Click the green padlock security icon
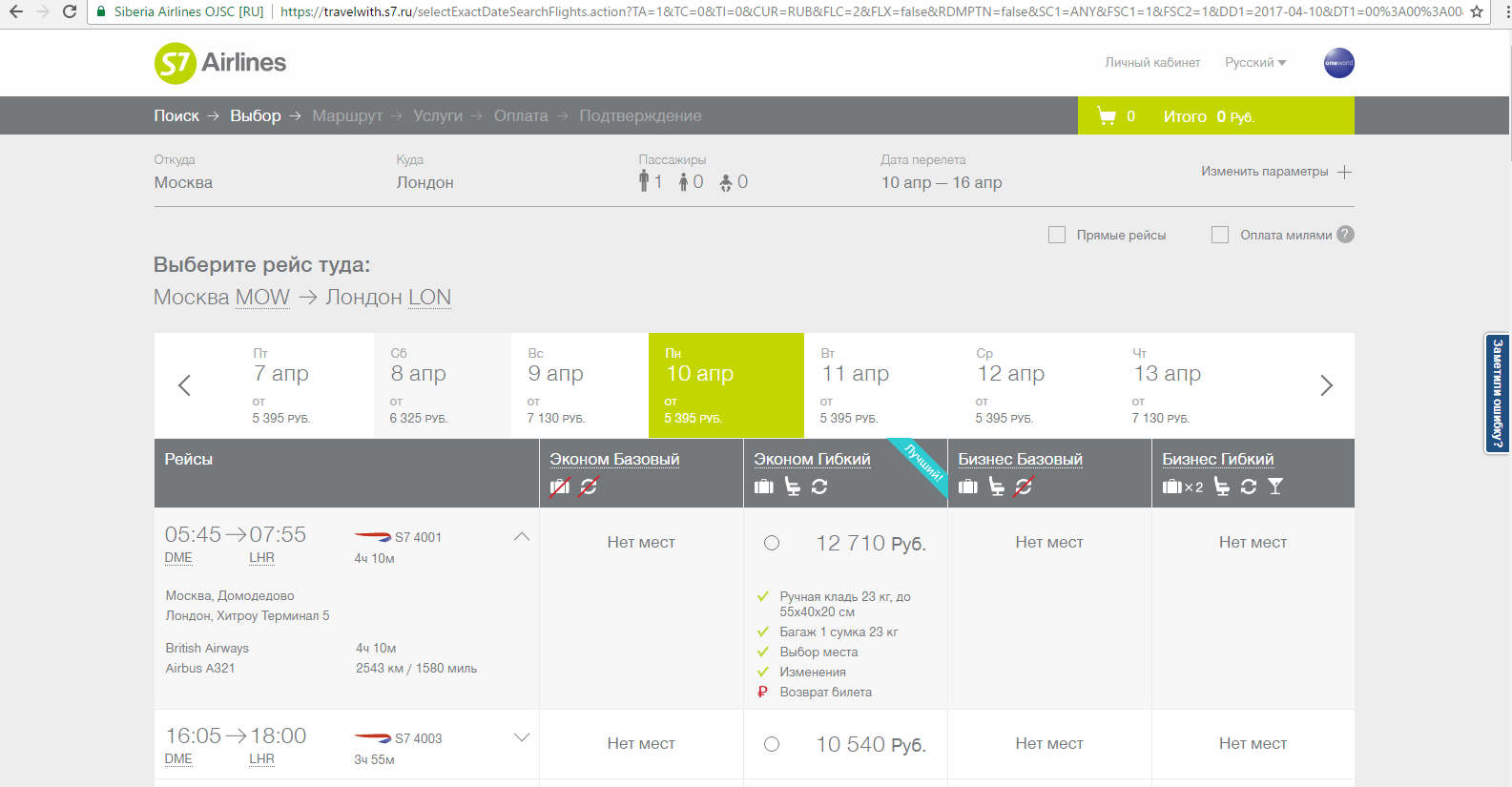This screenshot has height=787, width=1512. pyautogui.click(x=101, y=11)
